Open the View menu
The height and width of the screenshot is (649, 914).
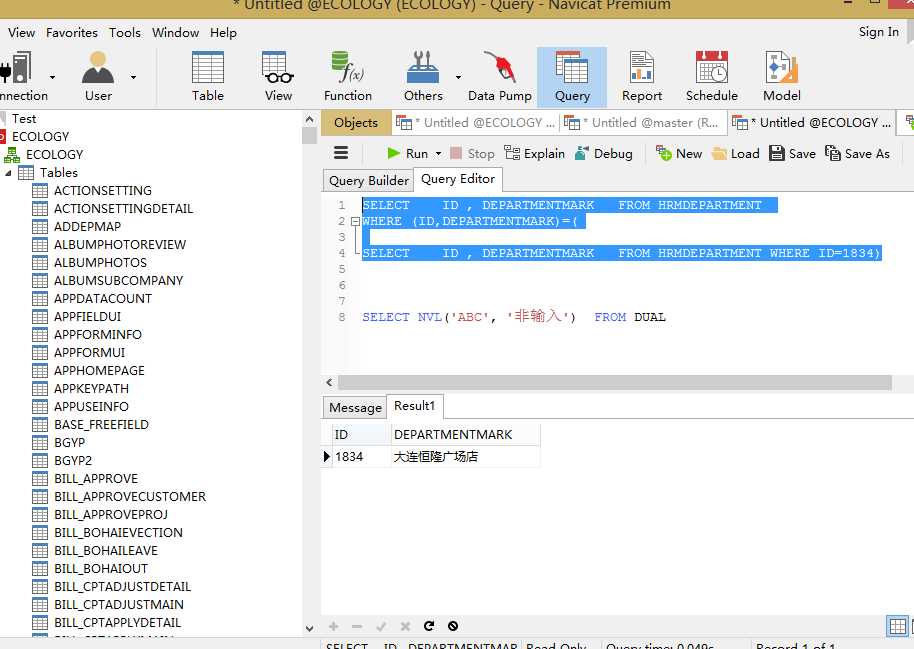[x=22, y=33]
